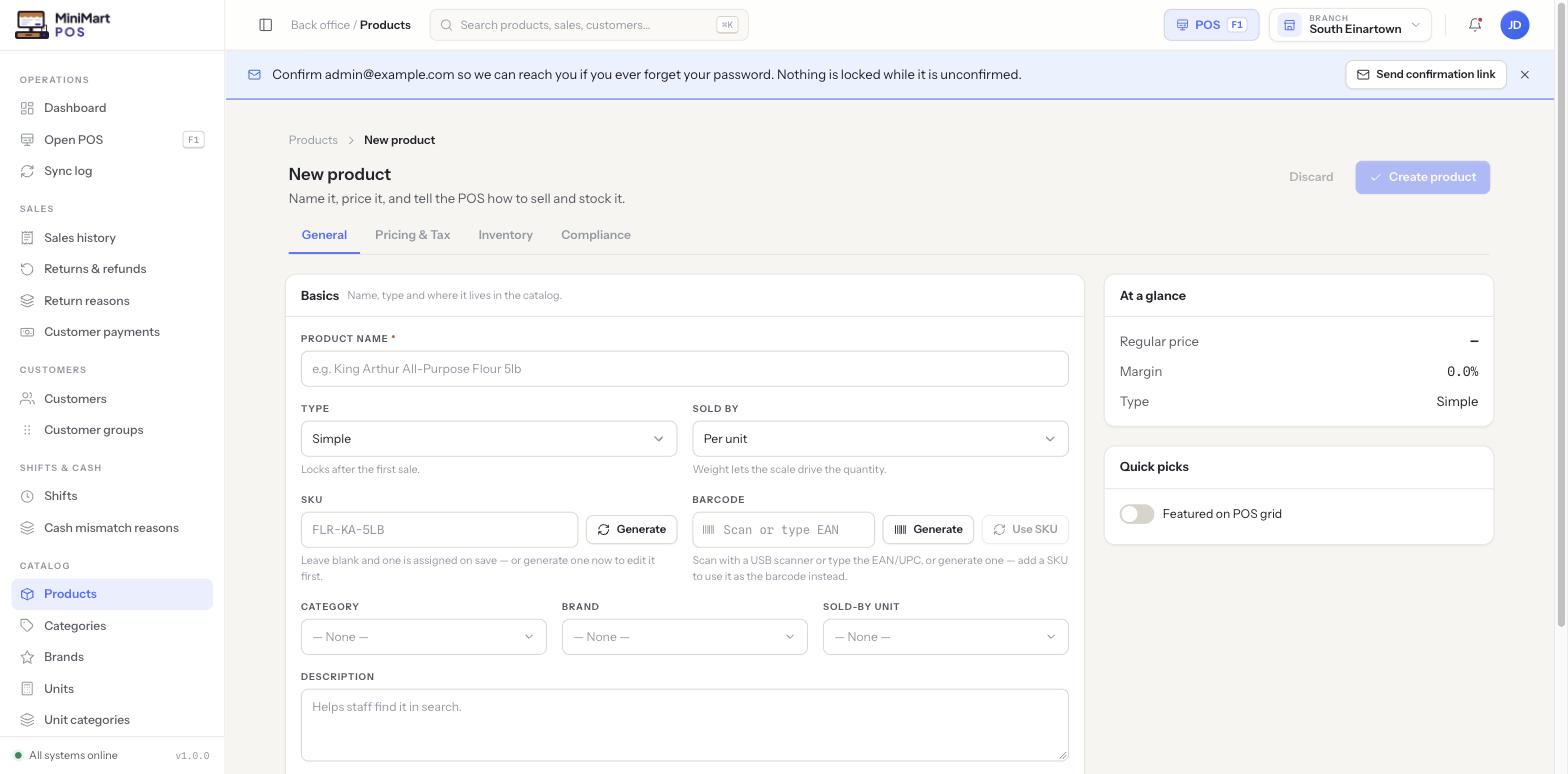The image size is (1568, 774).
Task: Click the Discard button
Action: [1311, 177]
